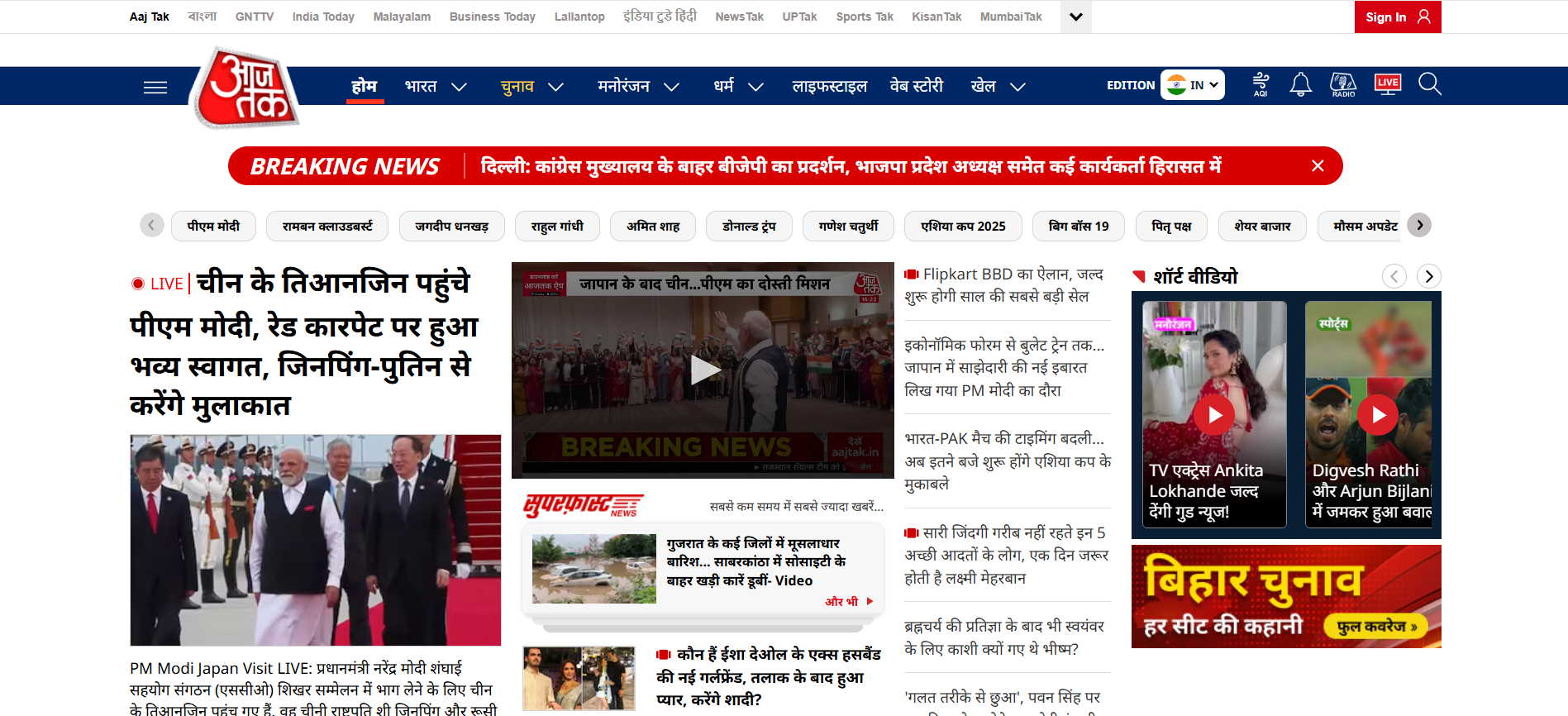Close the breaking news banner
Screen dimensions: 1568x716
(x=1318, y=166)
